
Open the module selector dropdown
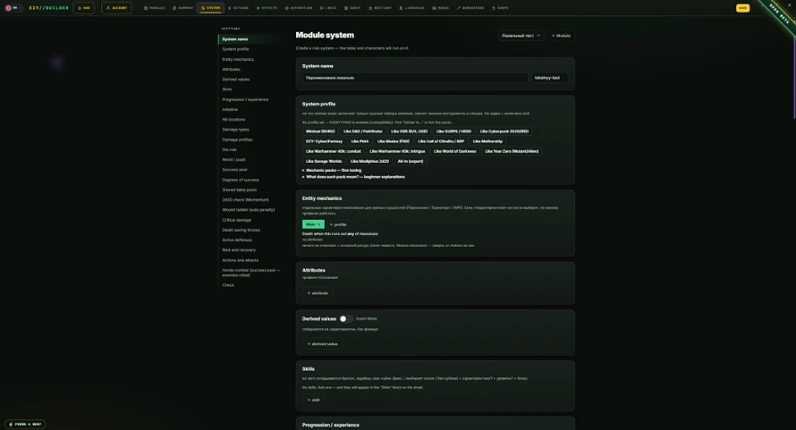(x=521, y=36)
